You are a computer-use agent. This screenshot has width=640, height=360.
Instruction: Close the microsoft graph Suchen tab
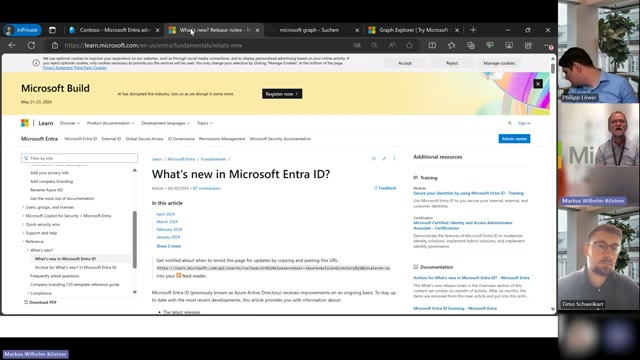357,30
